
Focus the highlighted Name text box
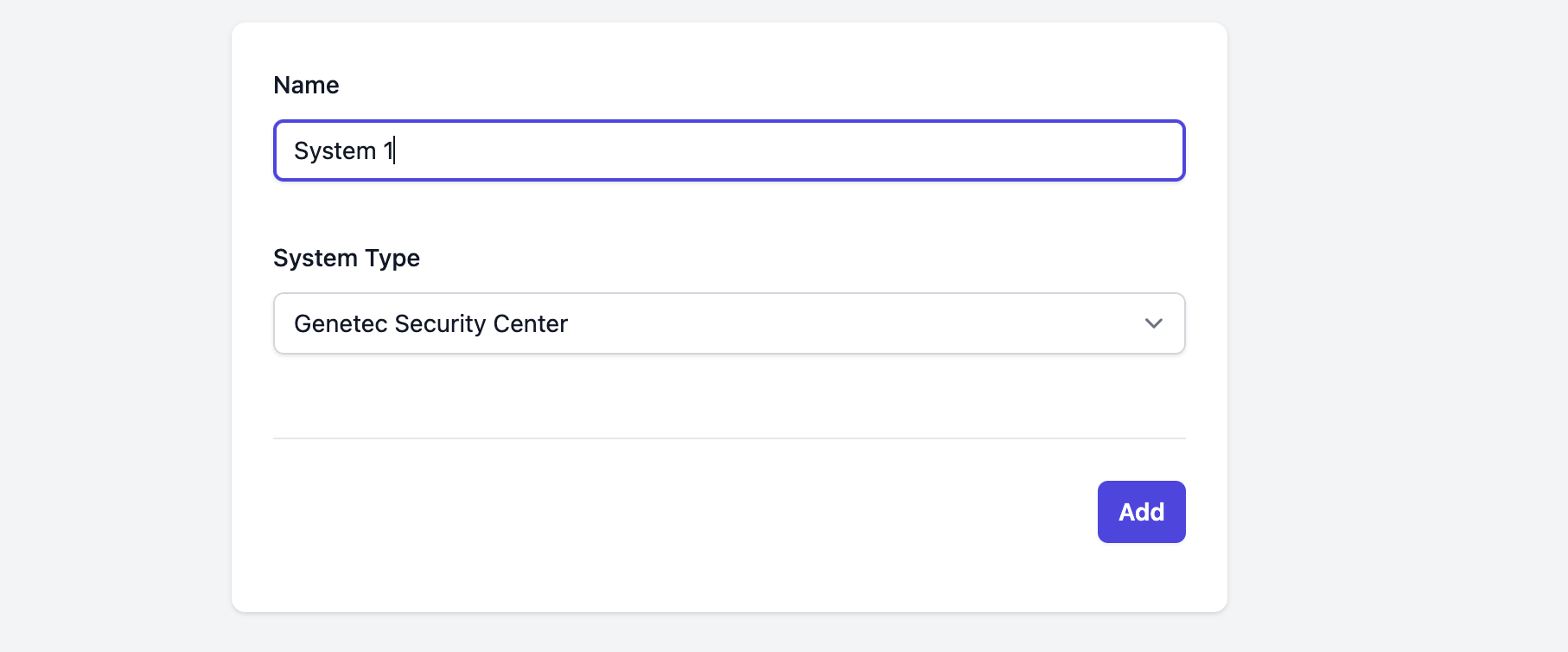pyautogui.click(x=729, y=150)
